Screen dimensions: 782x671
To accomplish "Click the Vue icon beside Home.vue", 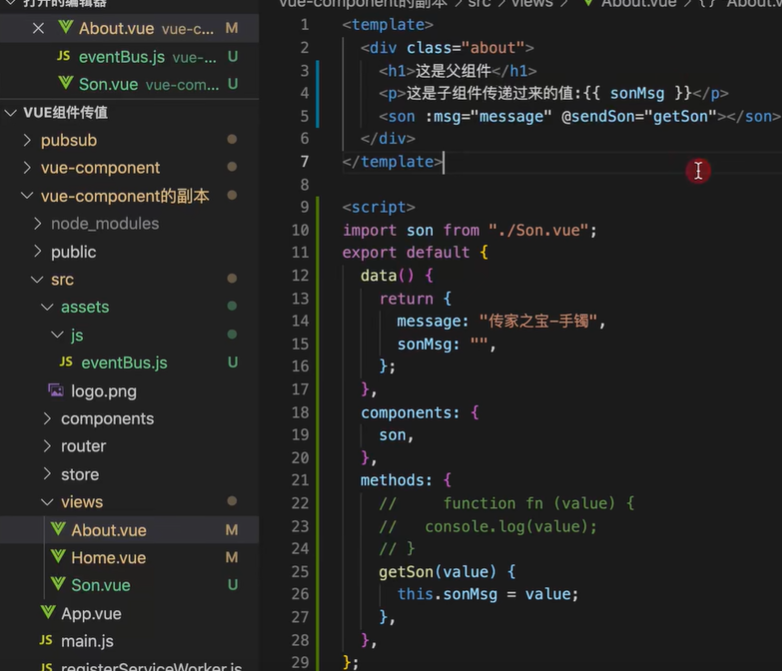I will tap(58, 556).
